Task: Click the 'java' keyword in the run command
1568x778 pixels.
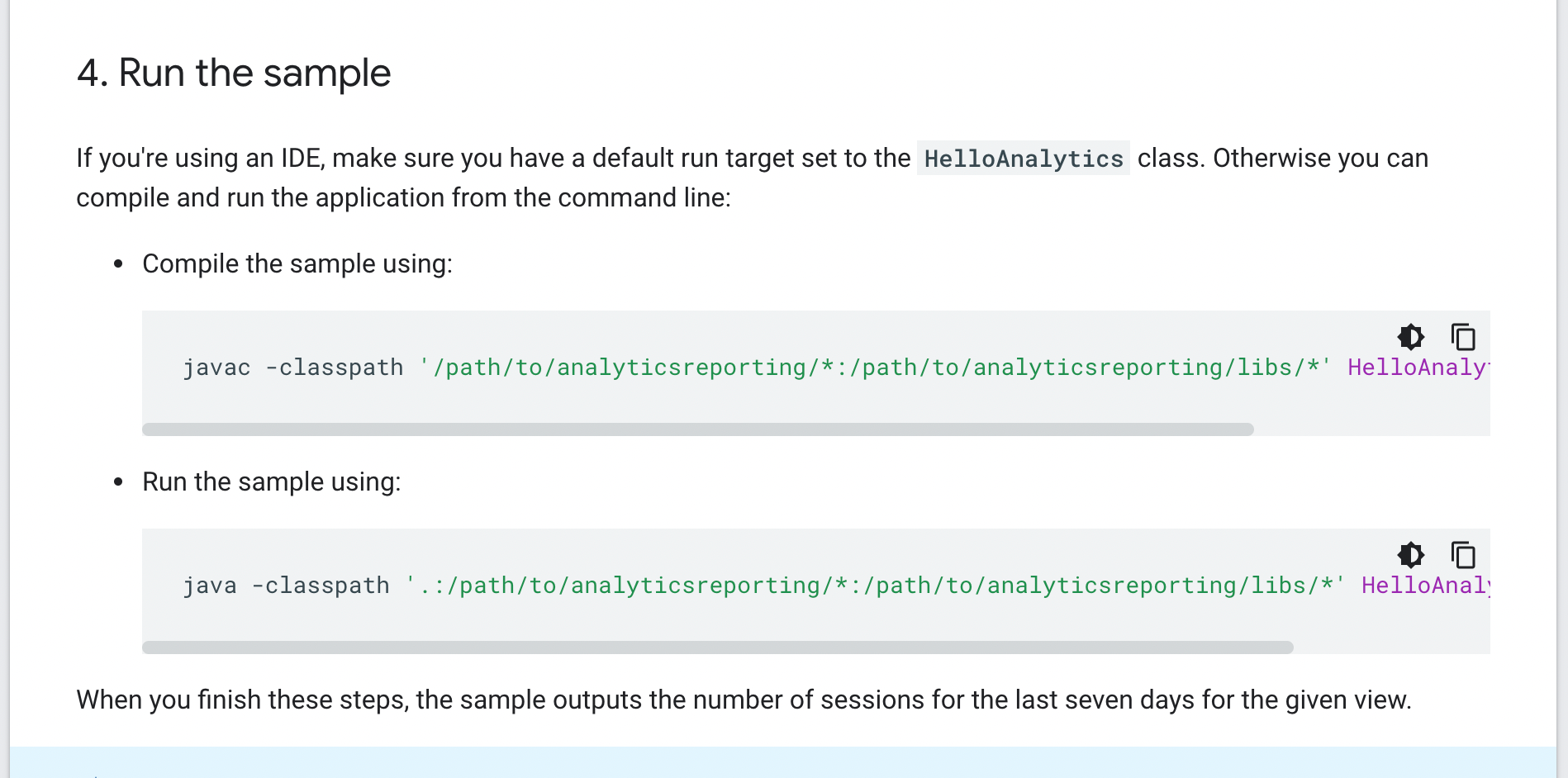Action: [210, 586]
